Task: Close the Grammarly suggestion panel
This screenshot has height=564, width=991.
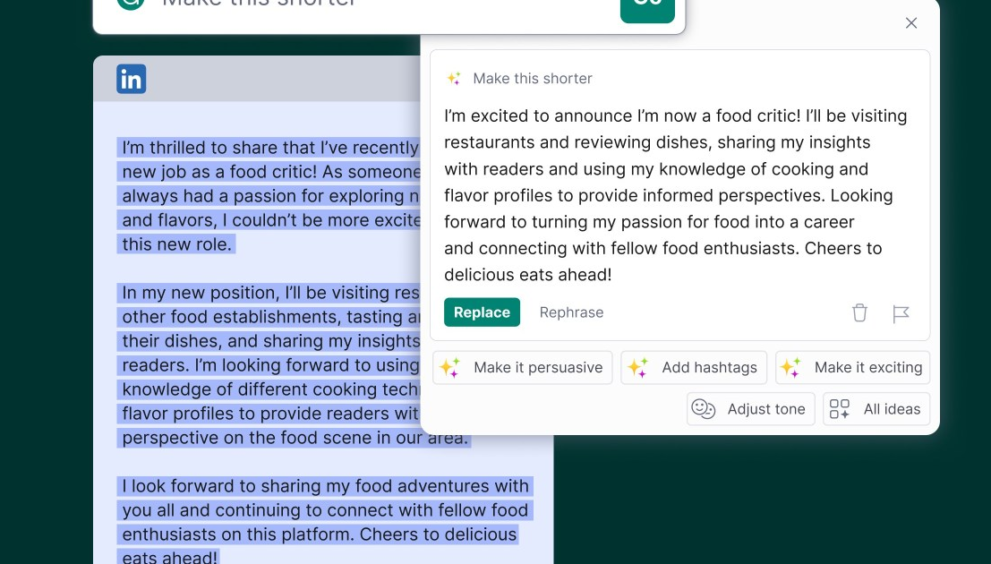Action: 911,23
